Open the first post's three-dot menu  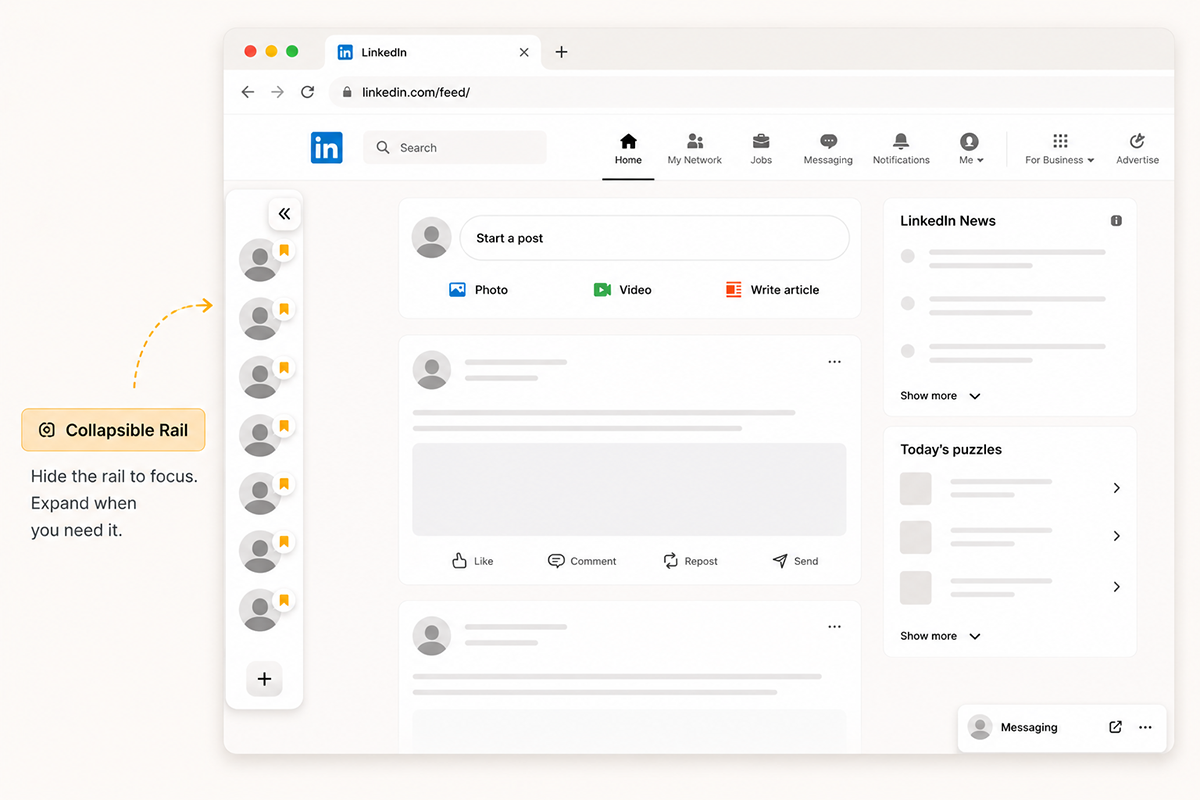click(834, 362)
